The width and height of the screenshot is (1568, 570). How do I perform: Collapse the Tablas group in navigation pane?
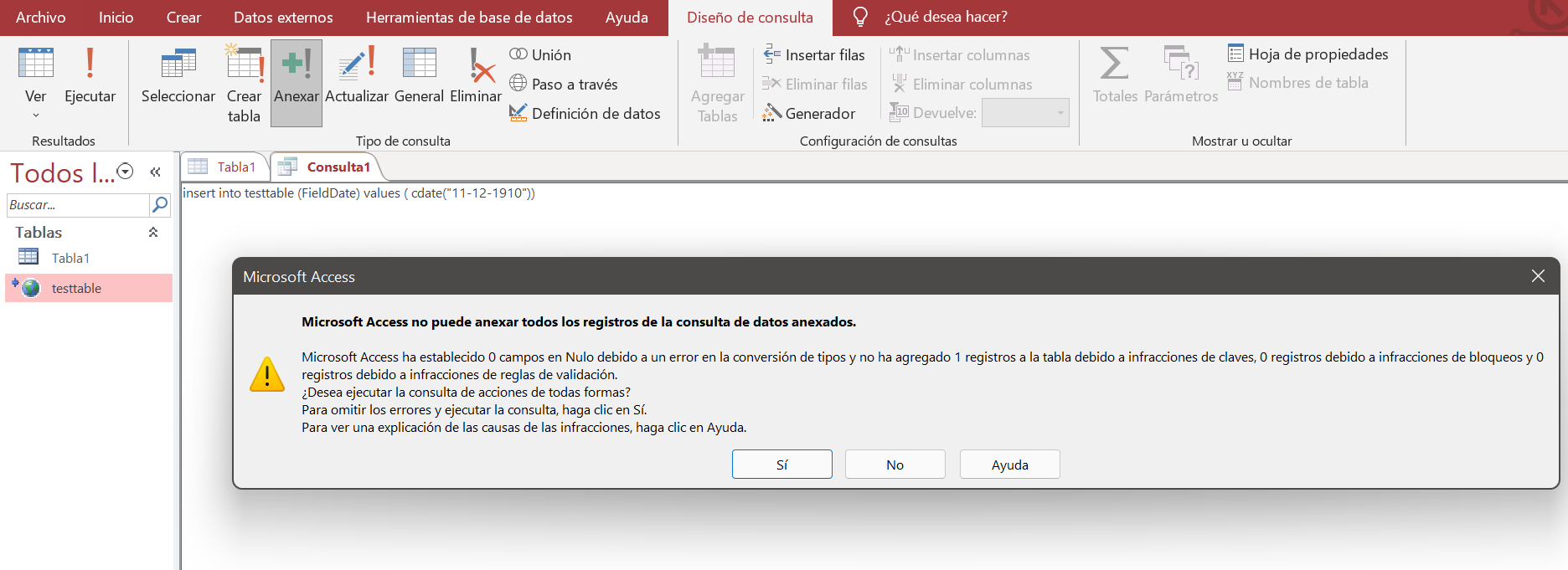[153, 233]
